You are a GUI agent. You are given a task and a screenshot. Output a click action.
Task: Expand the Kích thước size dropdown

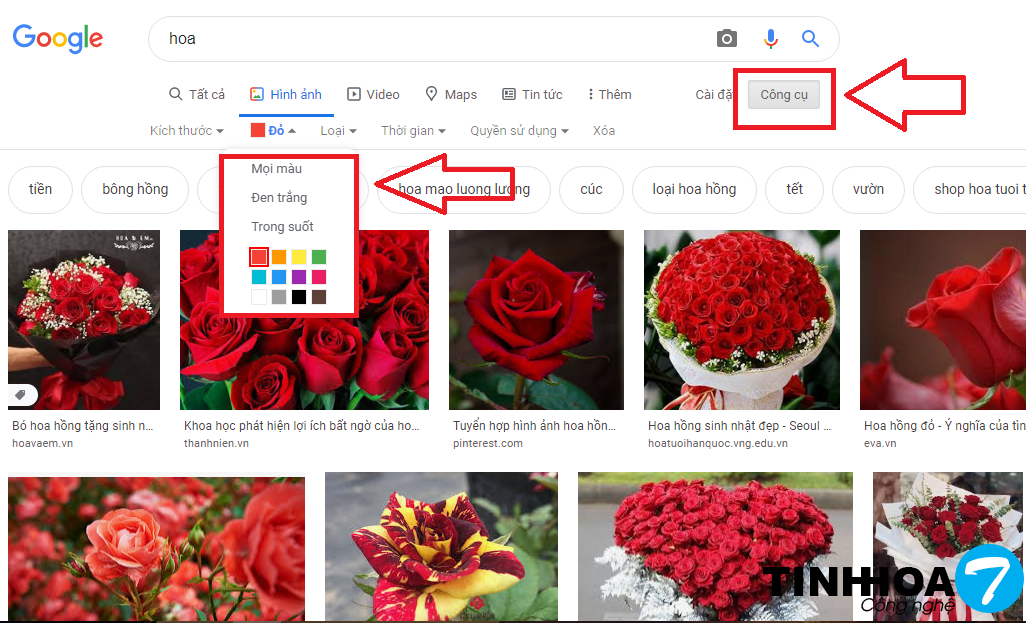point(186,131)
